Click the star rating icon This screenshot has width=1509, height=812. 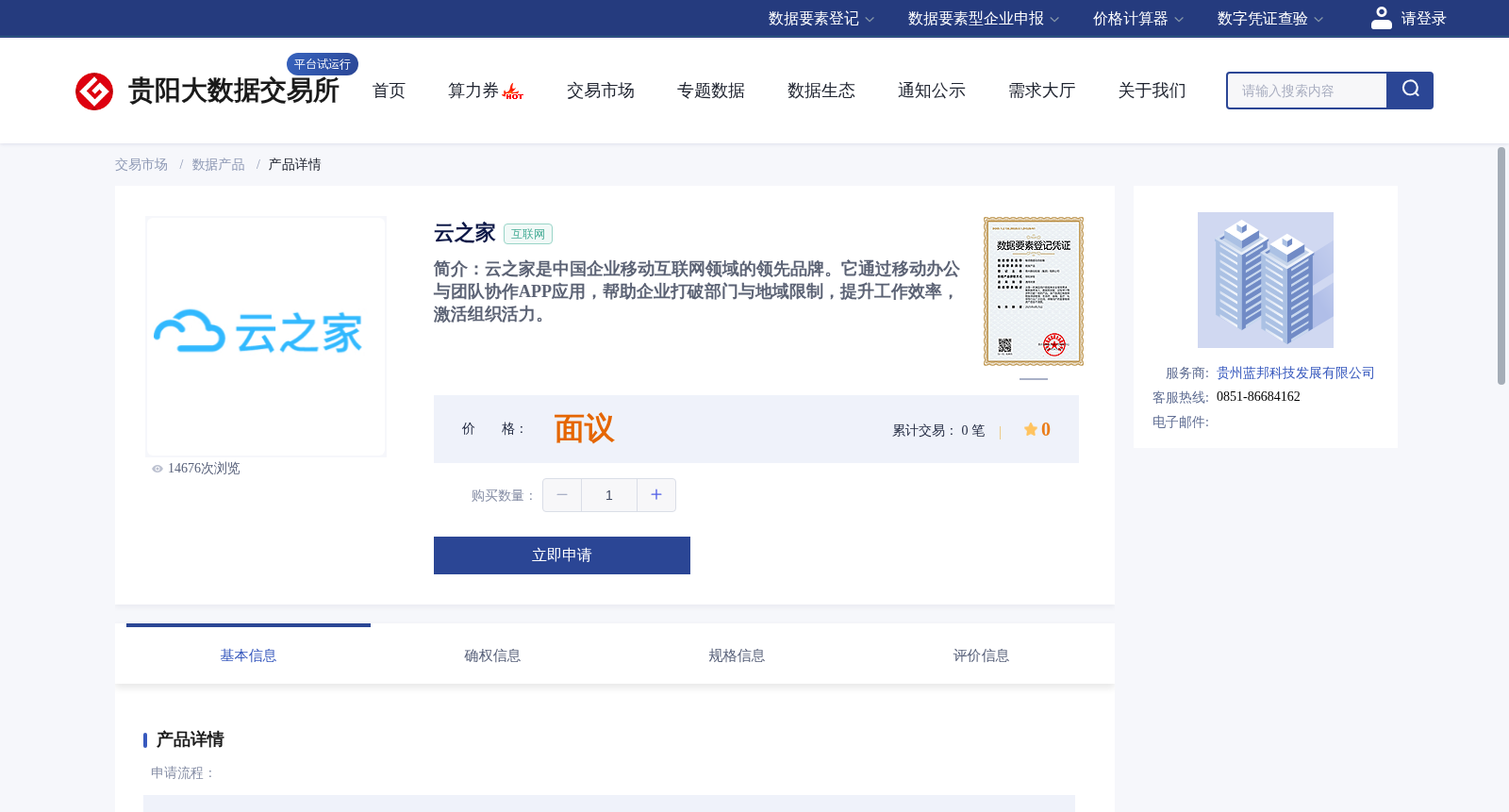pyautogui.click(x=1031, y=430)
